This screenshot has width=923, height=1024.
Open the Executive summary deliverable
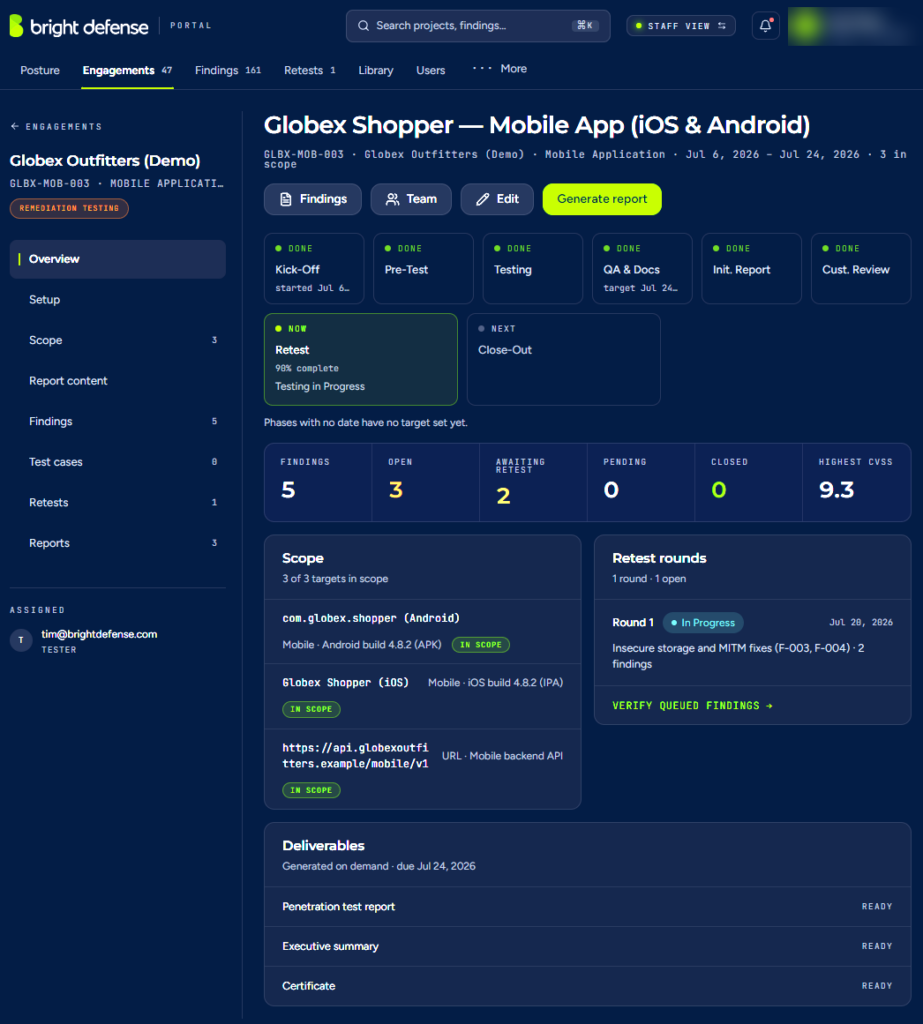click(x=587, y=946)
